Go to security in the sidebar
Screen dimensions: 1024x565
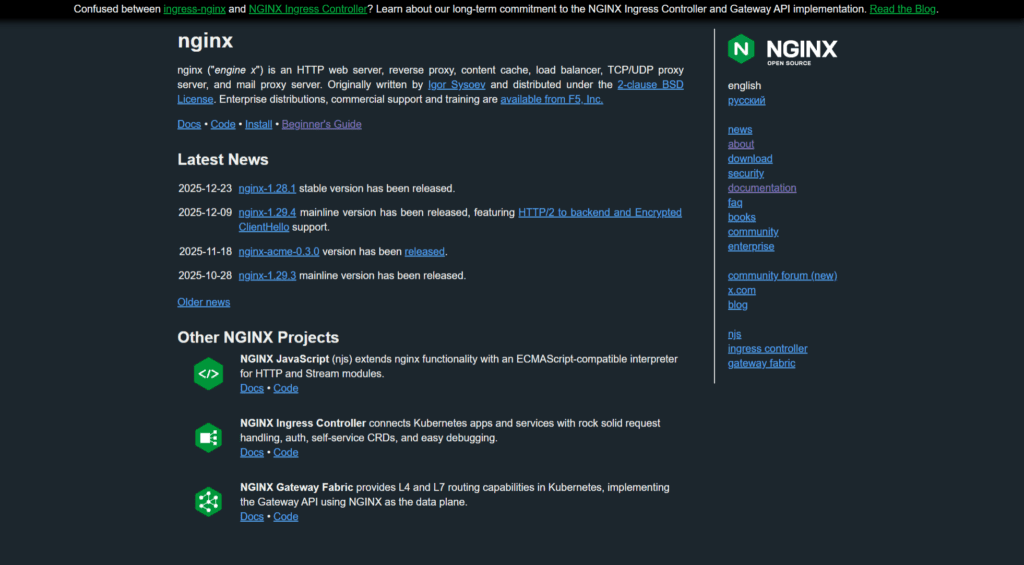pos(746,174)
